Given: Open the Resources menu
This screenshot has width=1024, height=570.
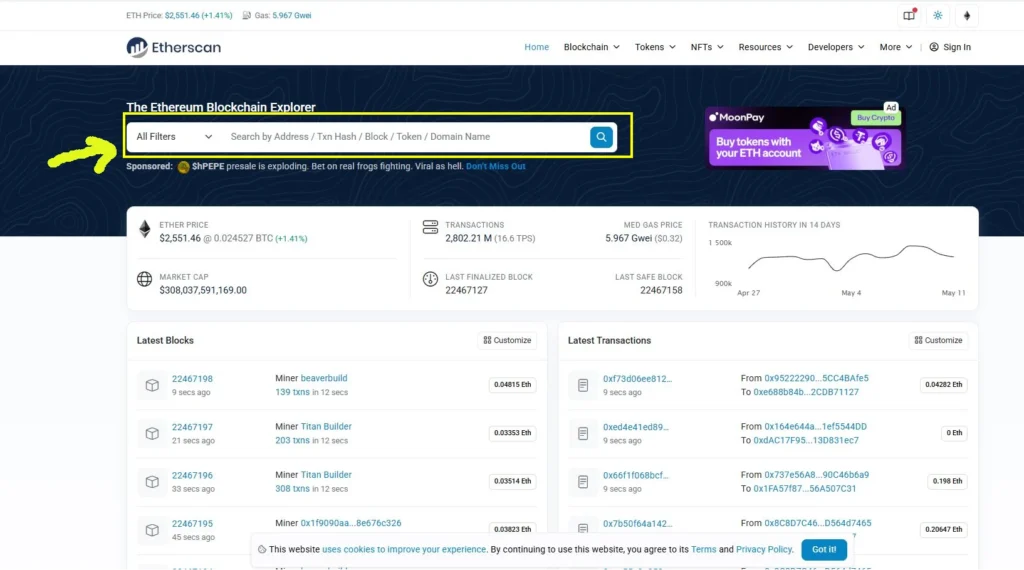Looking at the screenshot, I should click(765, 47).
